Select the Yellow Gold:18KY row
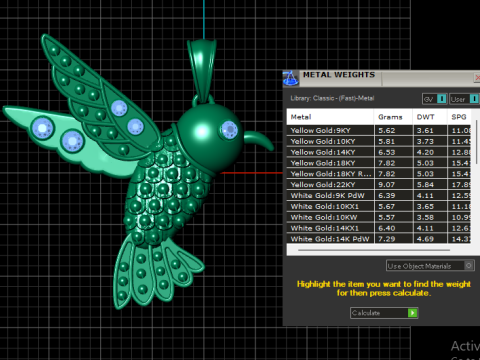This screenshot has width=480, height=360. 379,163
